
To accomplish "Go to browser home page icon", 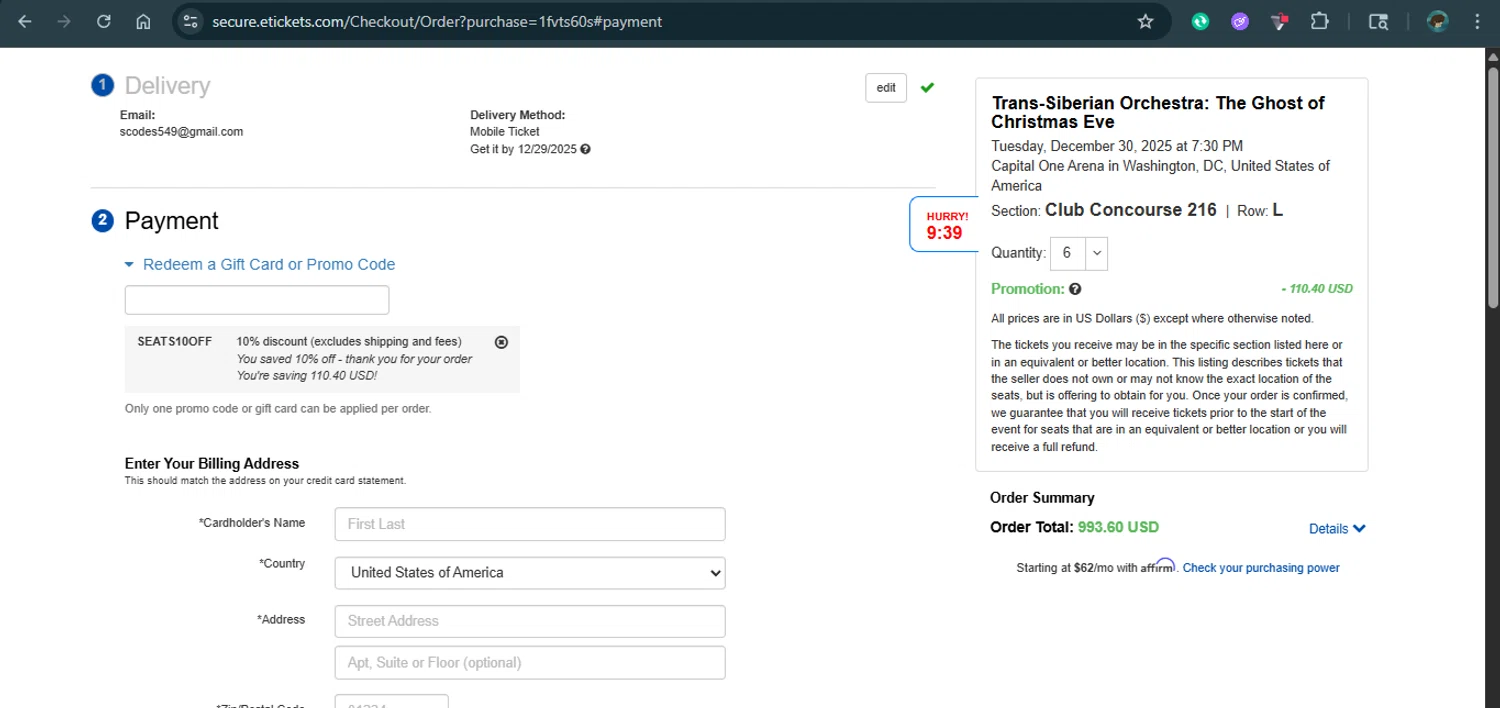I will [143, 21].
